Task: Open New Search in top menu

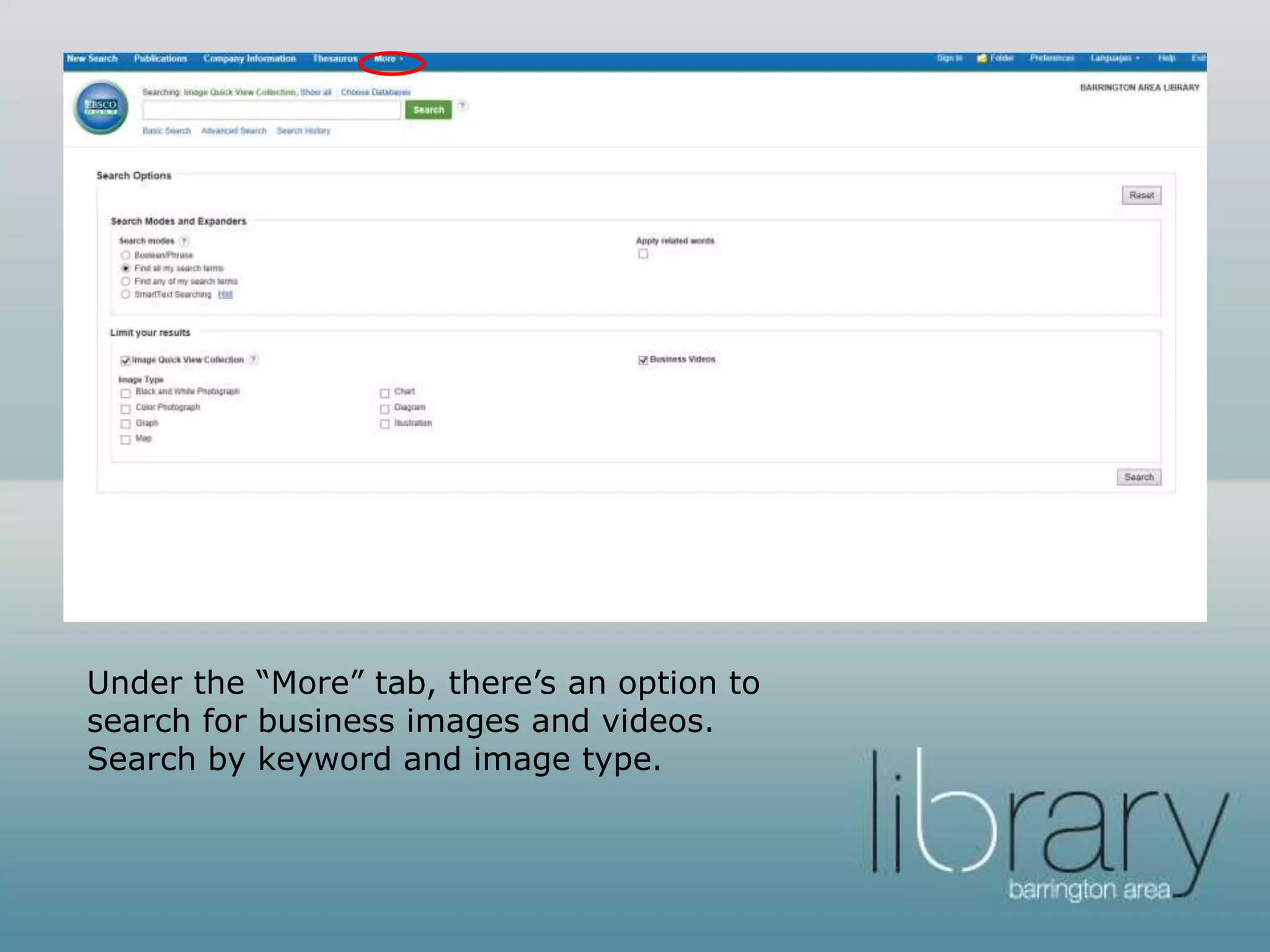Action: (x=92, y=58)
